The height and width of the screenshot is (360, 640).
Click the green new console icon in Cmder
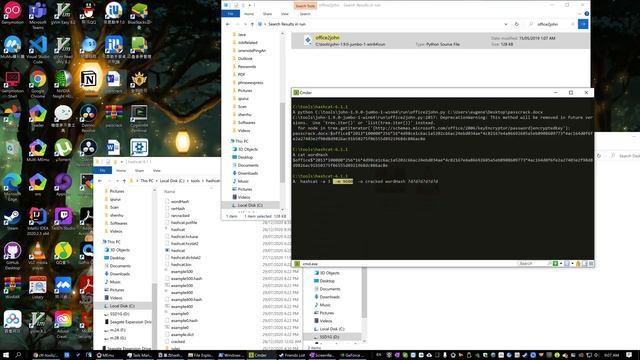coord(555,264)
